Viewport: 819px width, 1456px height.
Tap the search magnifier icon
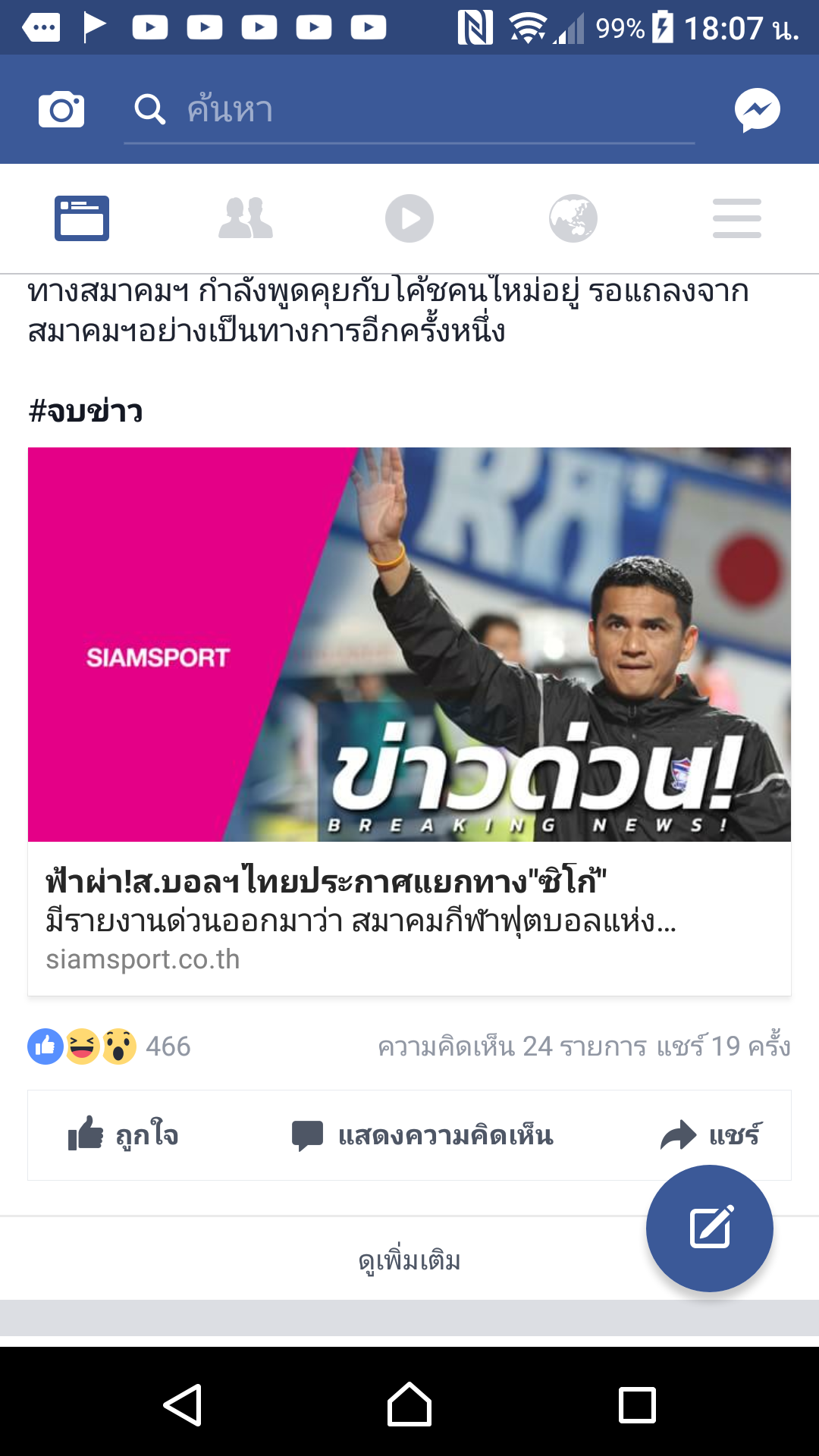click(x=149, y=110)
